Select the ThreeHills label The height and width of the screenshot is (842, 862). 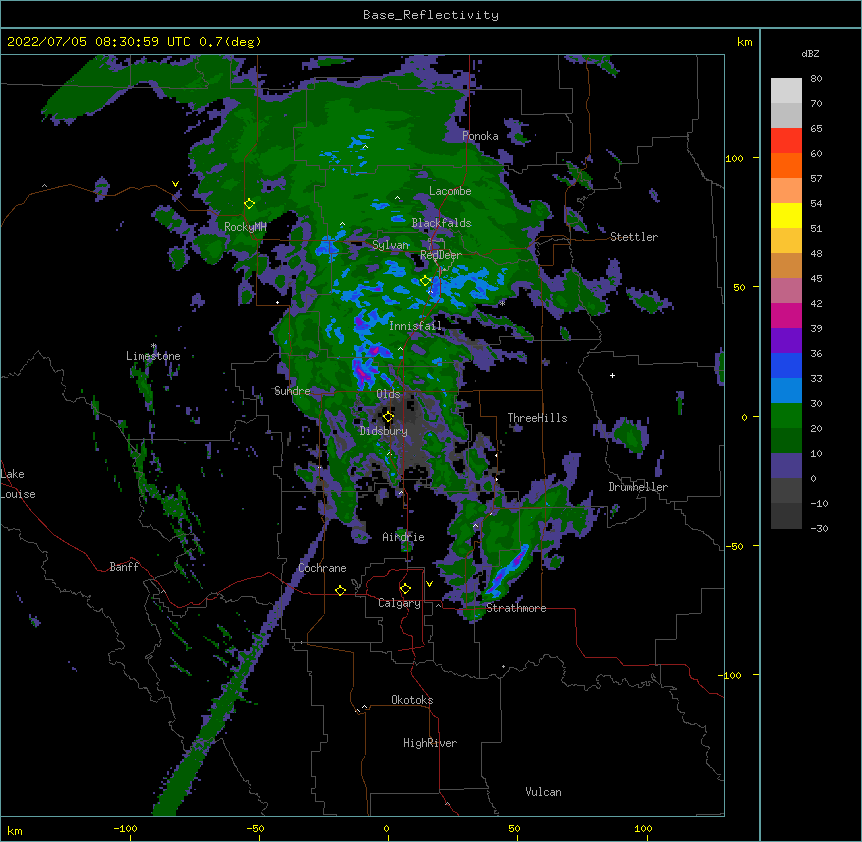537,418
